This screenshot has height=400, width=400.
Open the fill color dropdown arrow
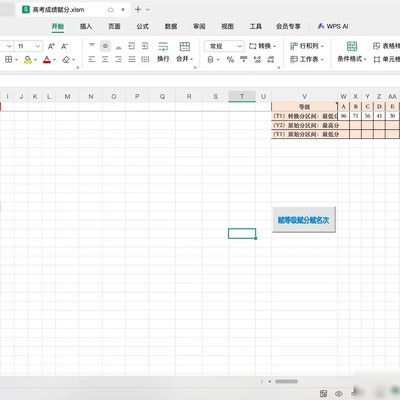pyautogui.click(x=35, y=60)
